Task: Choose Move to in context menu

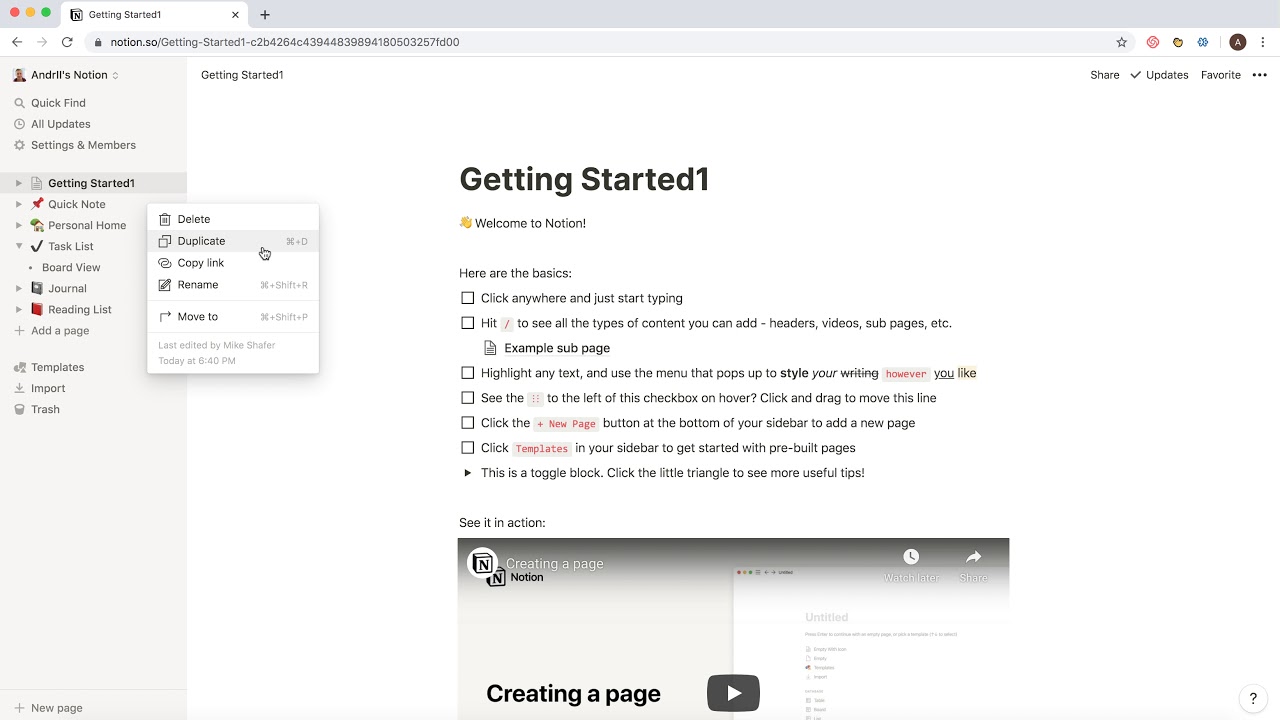Action: (x=233, y=317)
